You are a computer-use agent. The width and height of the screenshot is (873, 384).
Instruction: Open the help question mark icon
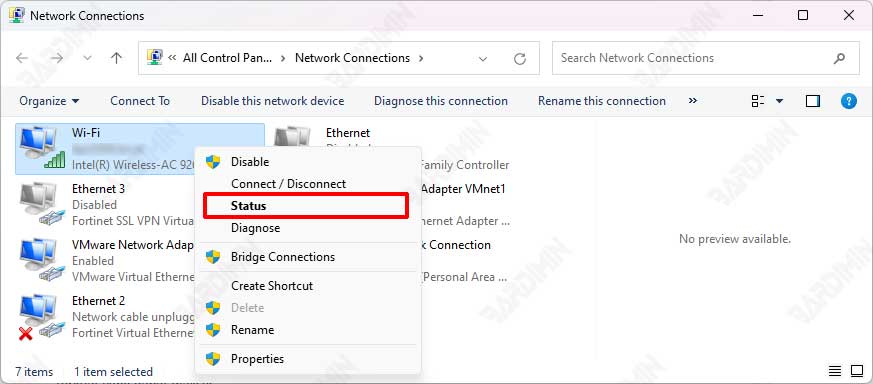[x=849, y=101]
